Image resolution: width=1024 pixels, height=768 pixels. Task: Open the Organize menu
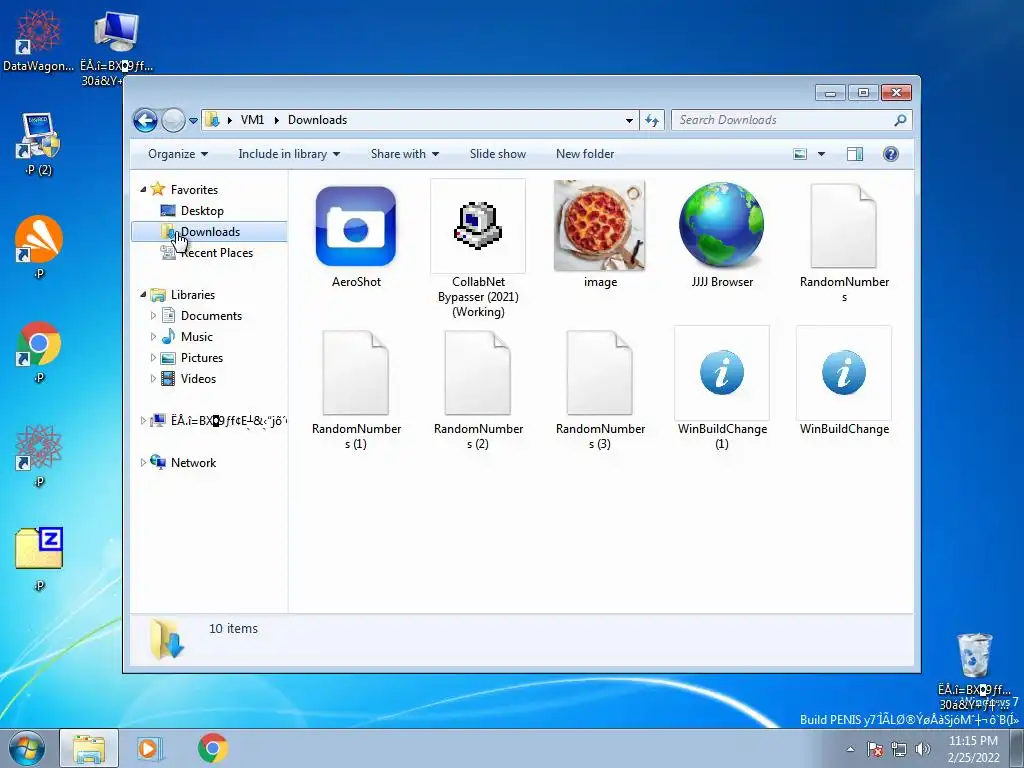pos(178,154)
